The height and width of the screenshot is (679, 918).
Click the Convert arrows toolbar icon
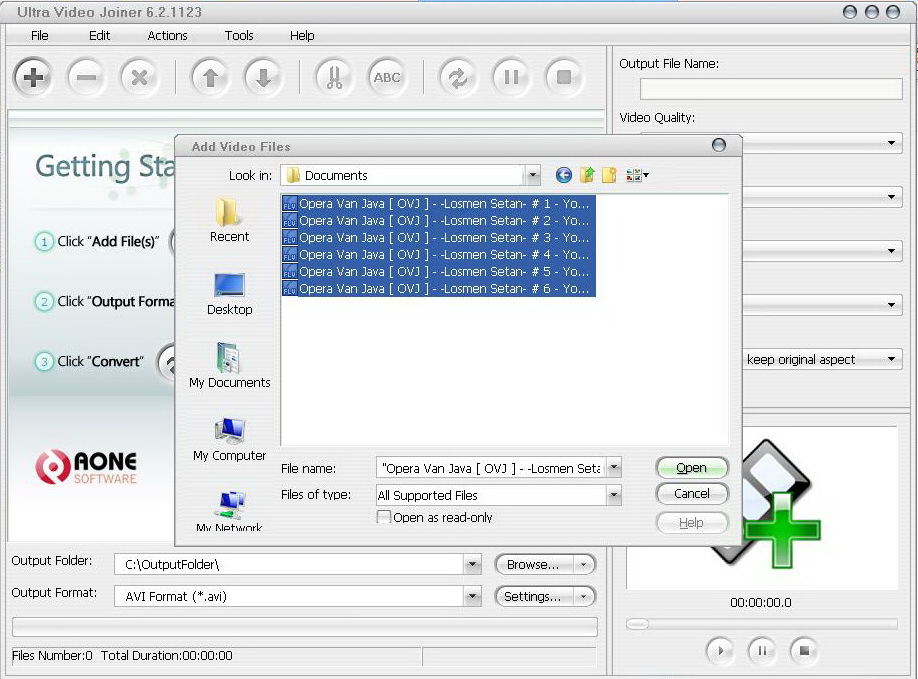click(x=458, y=77)
